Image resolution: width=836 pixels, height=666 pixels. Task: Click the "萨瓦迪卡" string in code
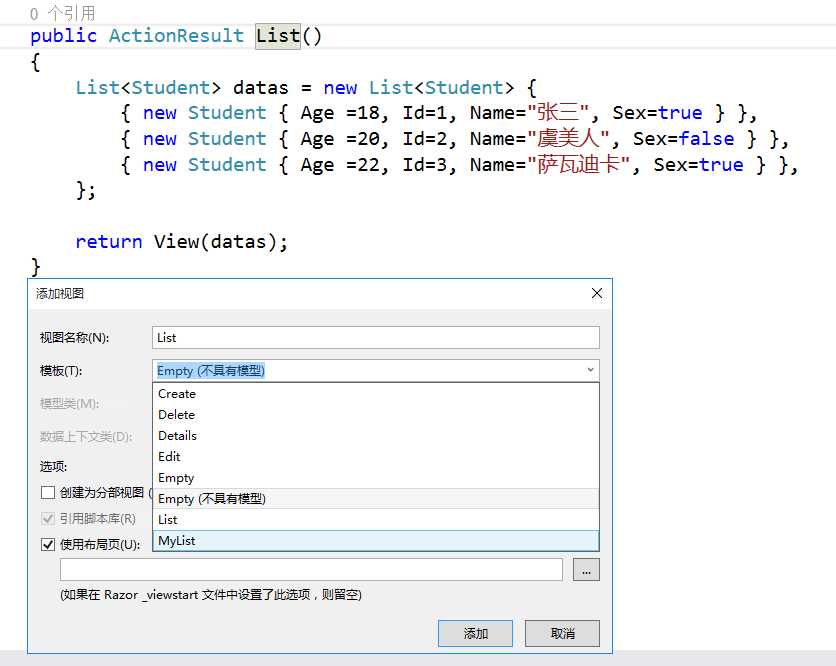point(578,164)
